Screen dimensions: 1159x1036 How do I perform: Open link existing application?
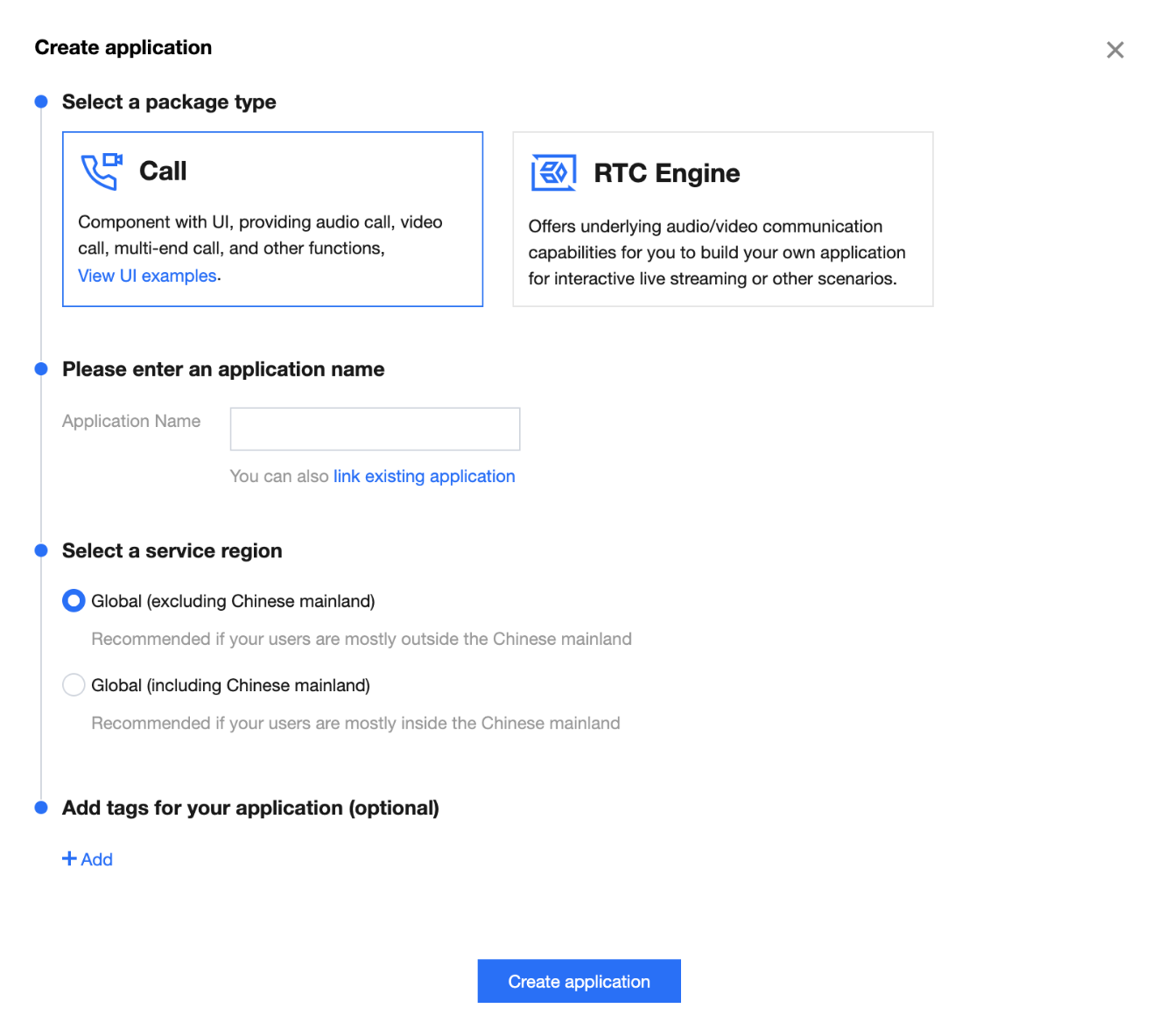click(424, 476)
